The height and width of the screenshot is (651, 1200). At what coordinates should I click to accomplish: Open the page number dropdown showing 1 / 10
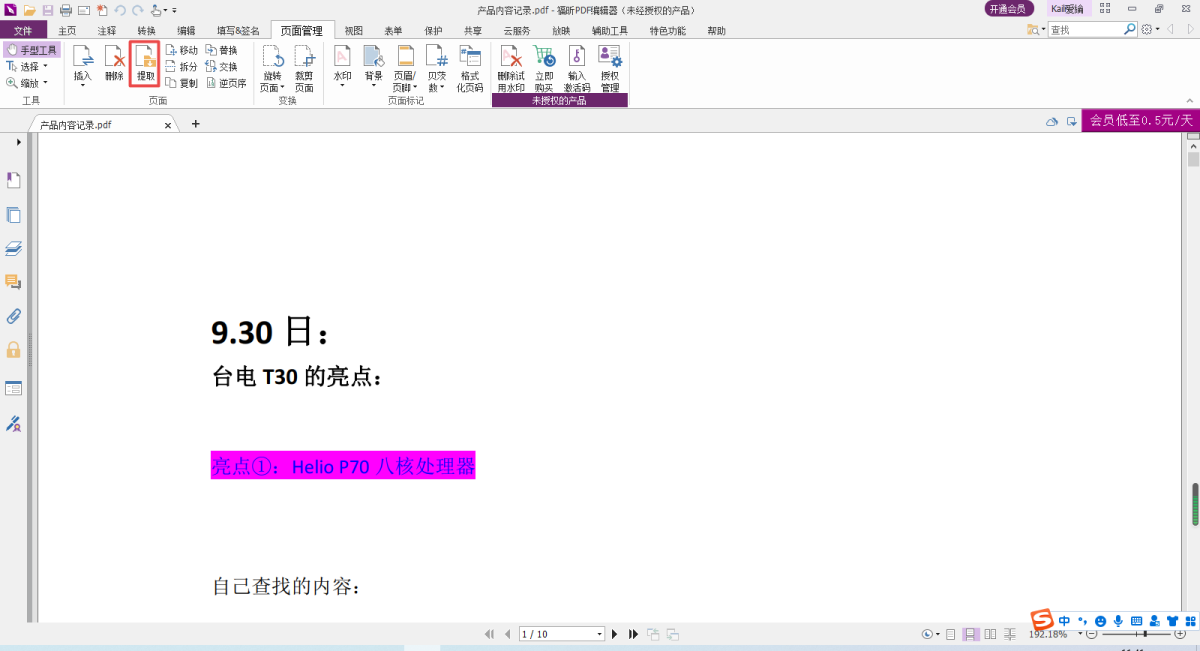tap(600, 634)
